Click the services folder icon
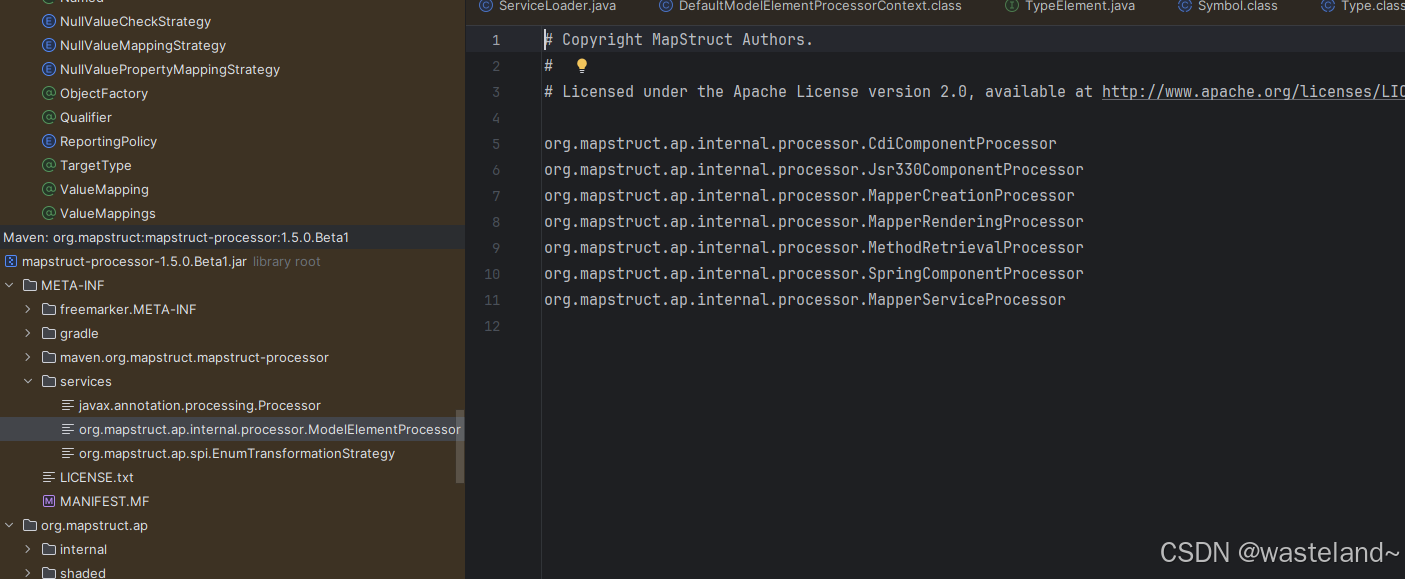 pyautogui.click(x=49, y=381)
